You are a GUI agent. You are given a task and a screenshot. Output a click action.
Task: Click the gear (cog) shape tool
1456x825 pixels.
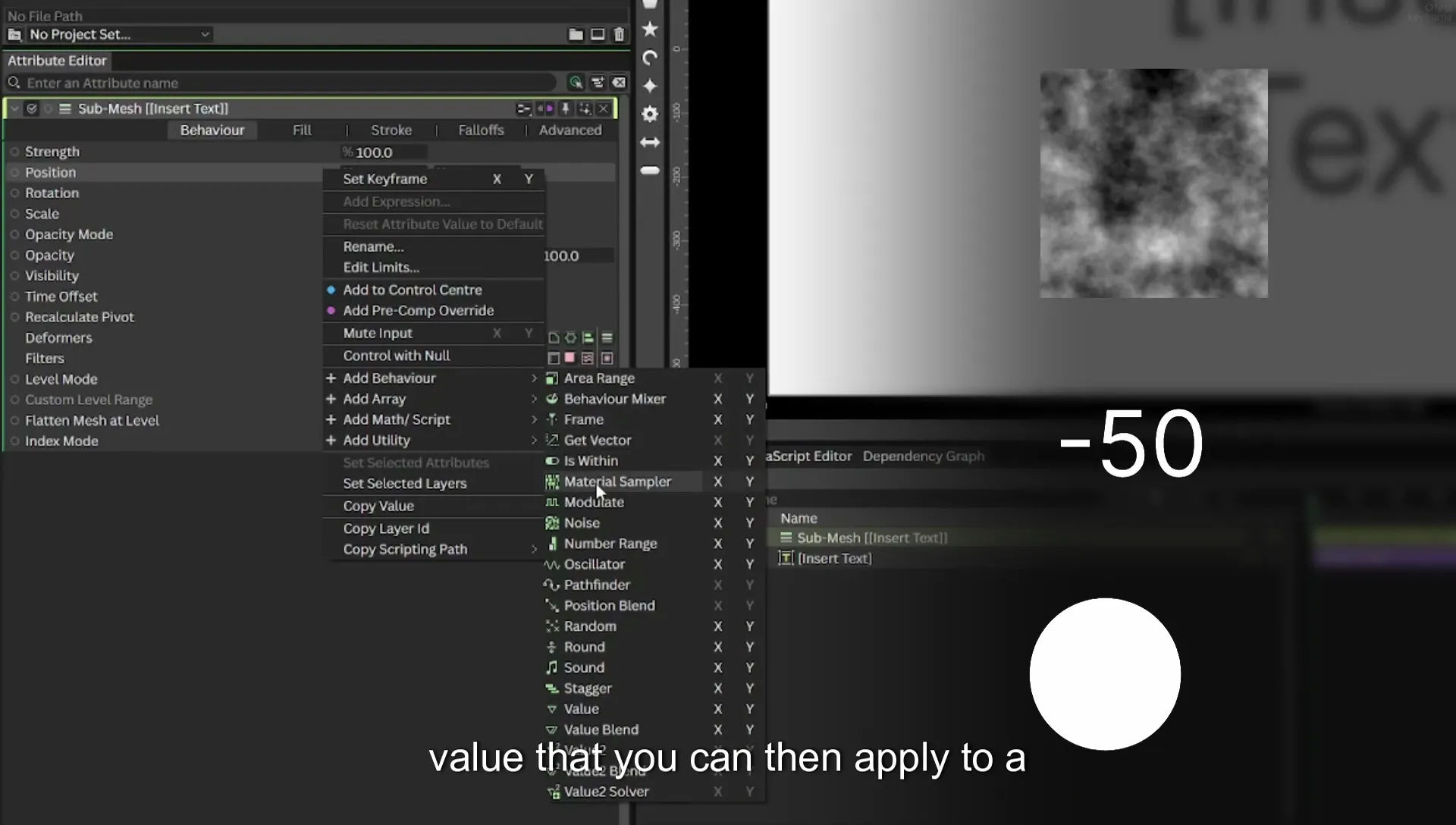[x=650, y=114]
